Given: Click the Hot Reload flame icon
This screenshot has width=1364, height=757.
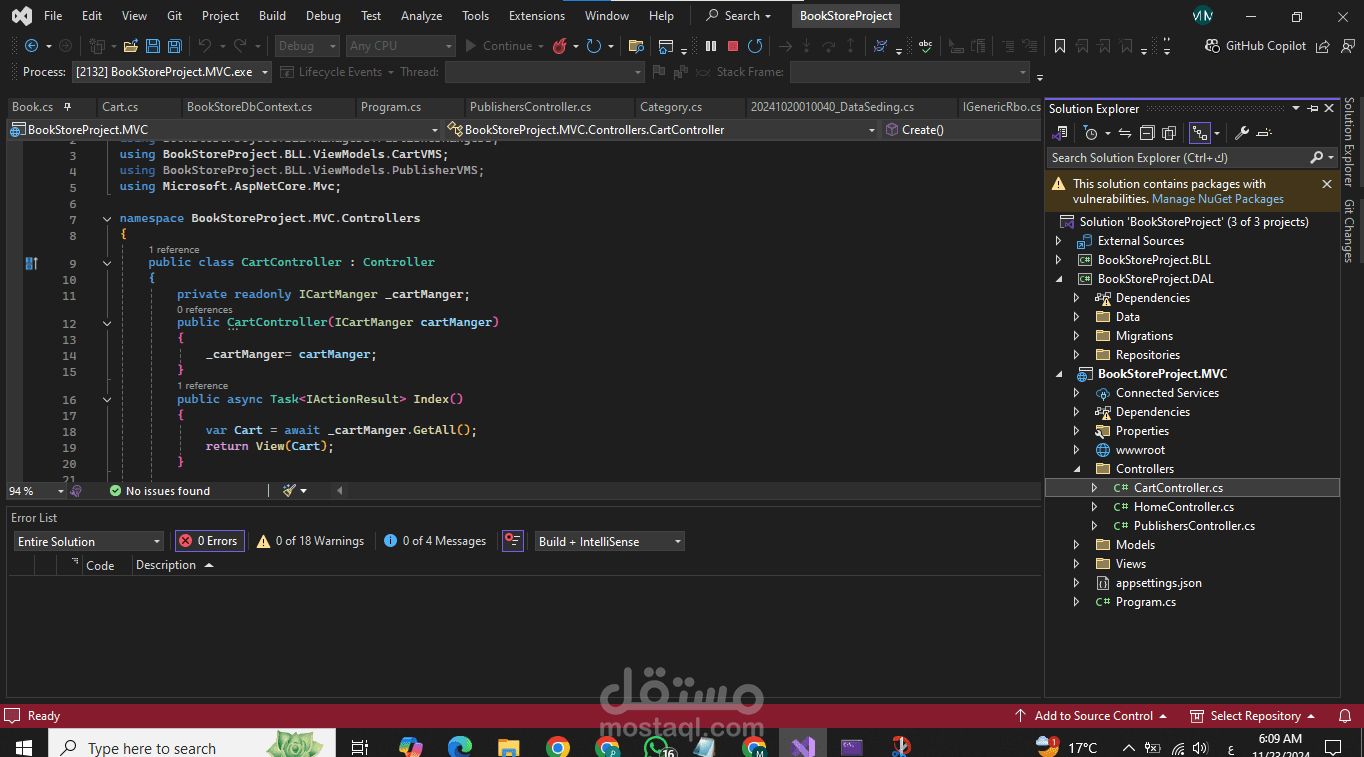Looking at the screenshot, I should coord(560,46).
